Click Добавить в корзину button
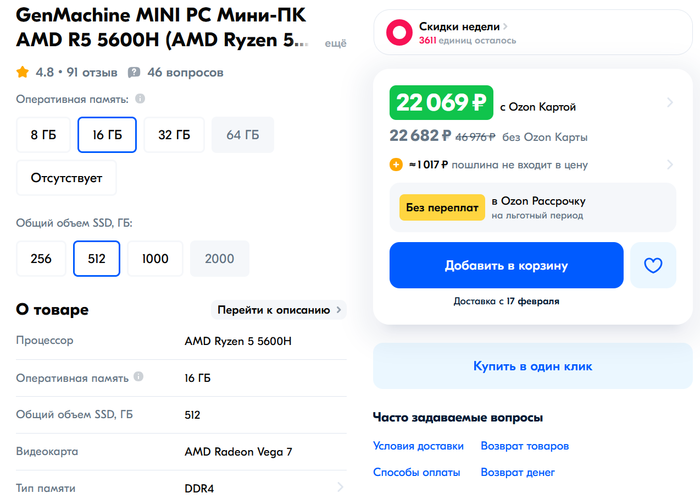700x504 pixels. pyautogui.click(x=506, y=265)
